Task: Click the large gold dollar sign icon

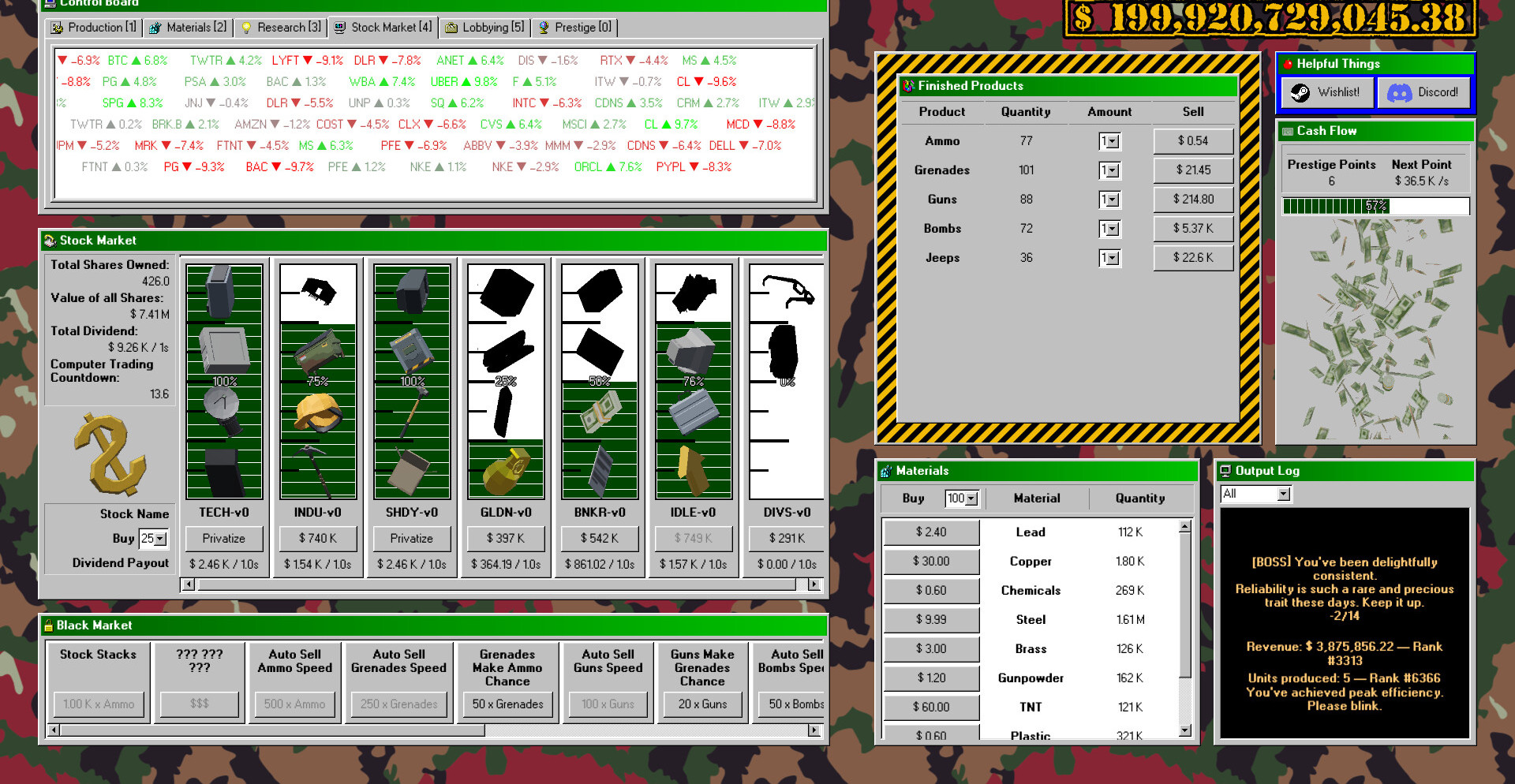Action: (x=111, y=454)
